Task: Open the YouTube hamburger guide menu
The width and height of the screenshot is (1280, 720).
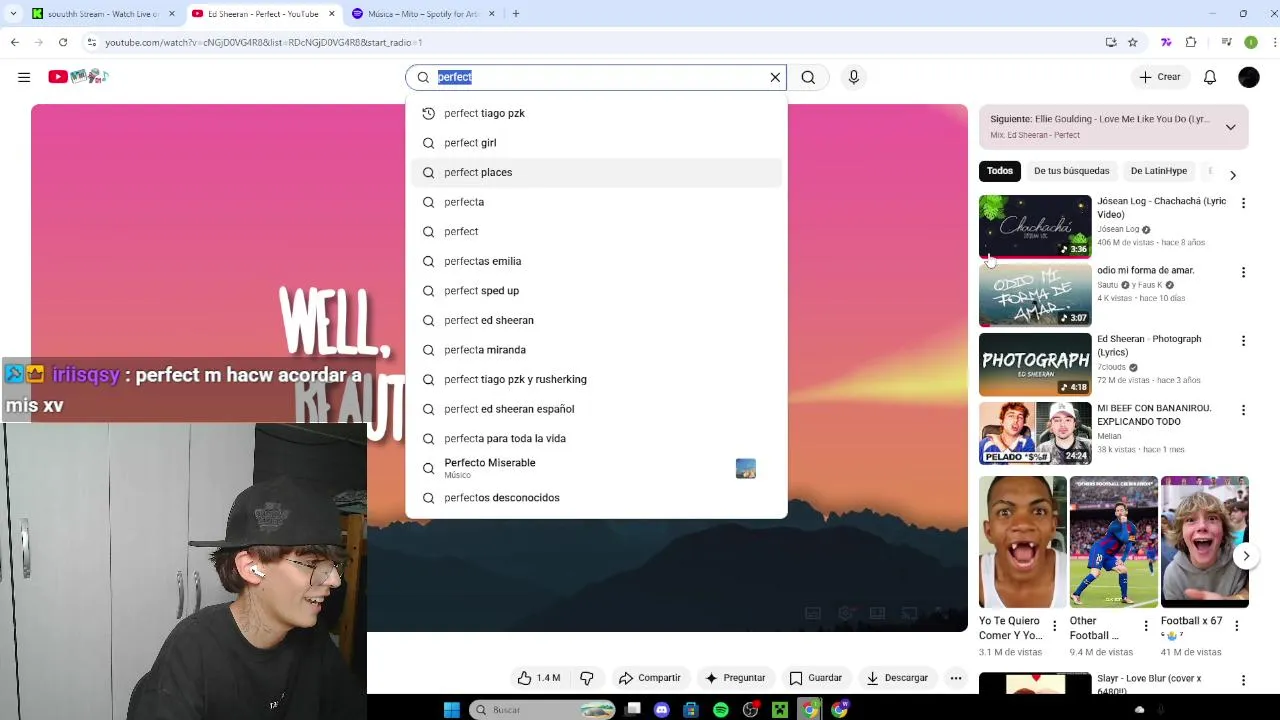Action: (x=24, y=77)
